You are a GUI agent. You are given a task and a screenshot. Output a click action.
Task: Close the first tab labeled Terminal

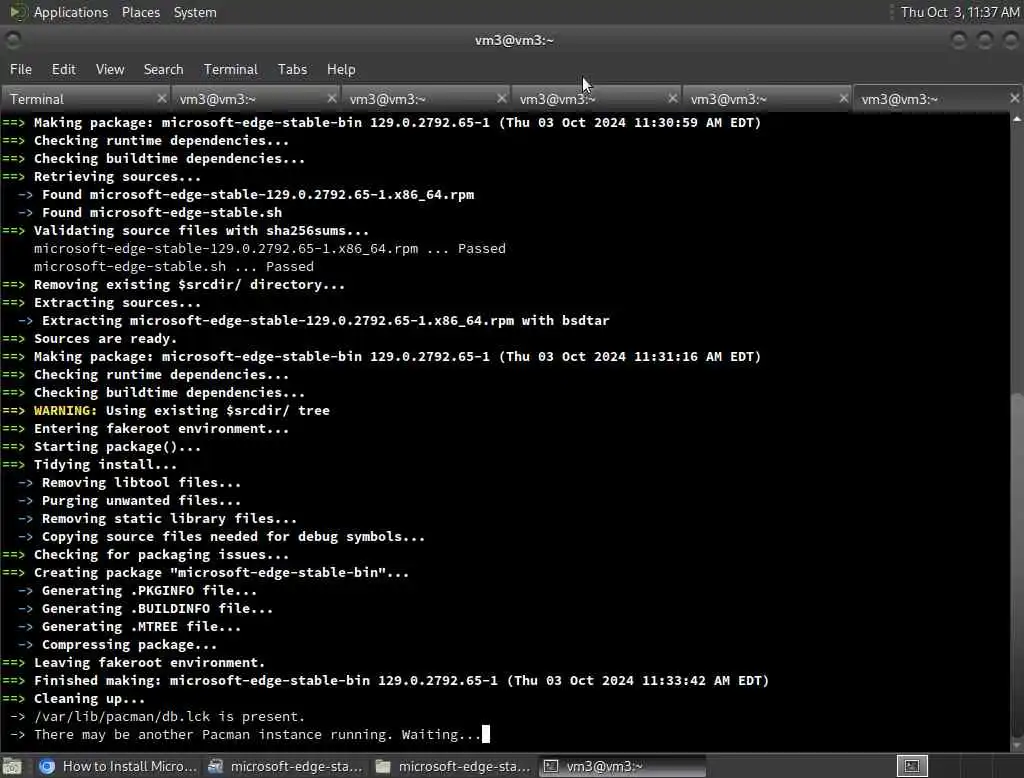162,98
